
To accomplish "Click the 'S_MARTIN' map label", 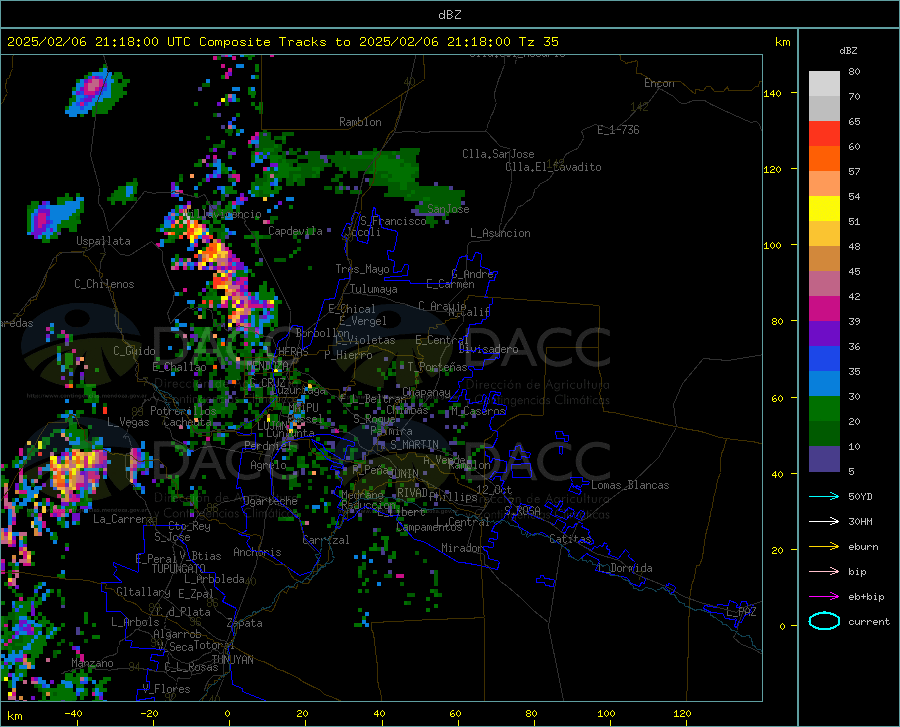I will (x=414, y=445).
